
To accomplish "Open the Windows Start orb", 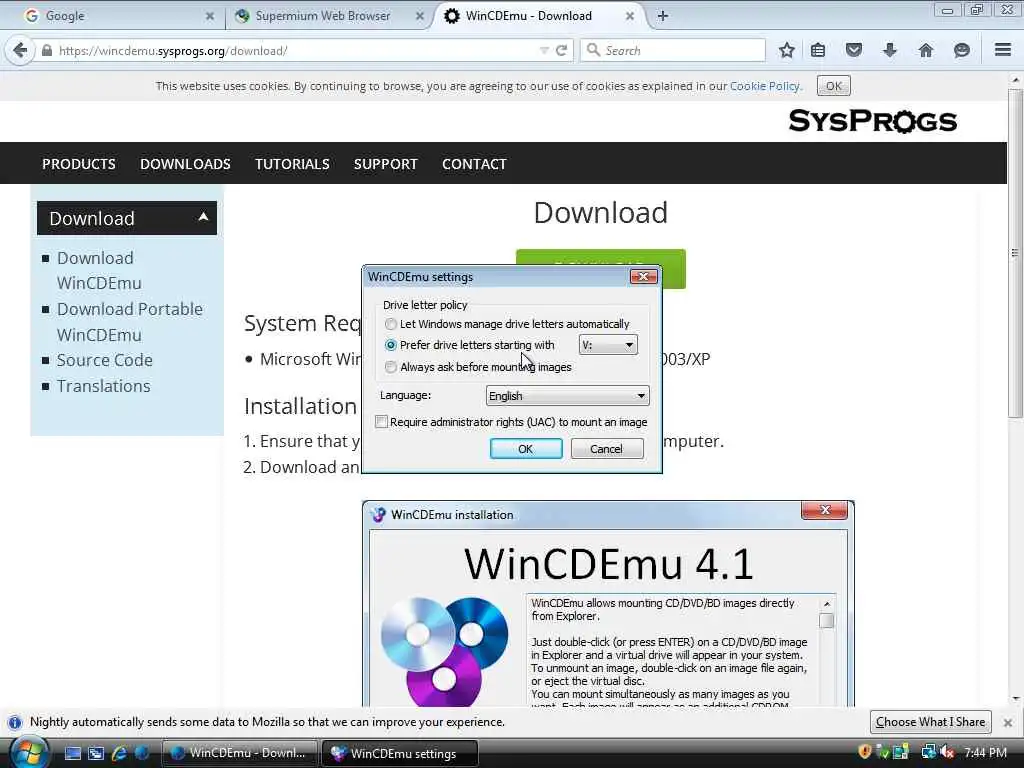I will click(29, 752).
